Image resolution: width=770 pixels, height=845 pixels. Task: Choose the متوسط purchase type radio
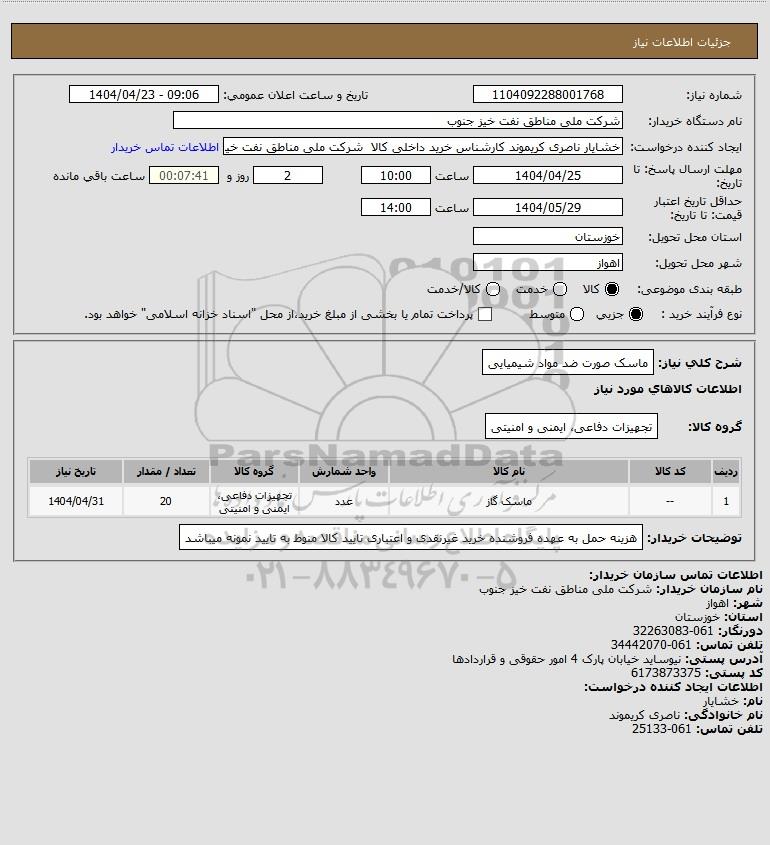tap(577, 314)
